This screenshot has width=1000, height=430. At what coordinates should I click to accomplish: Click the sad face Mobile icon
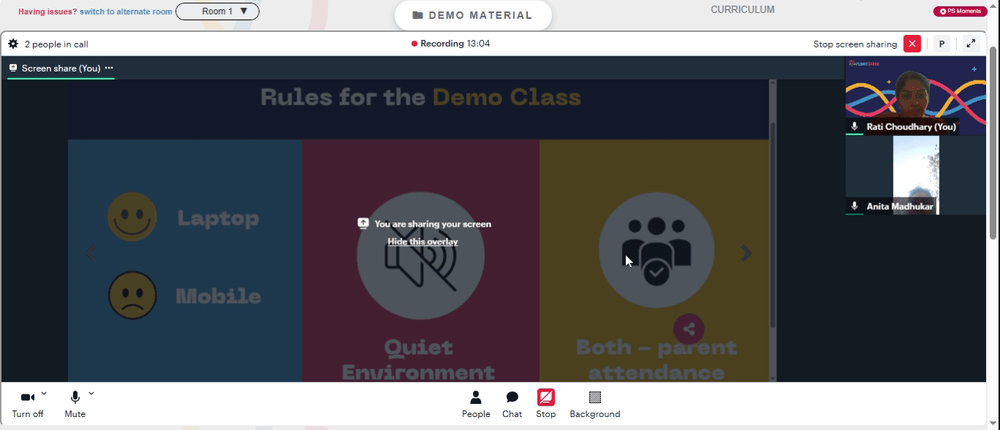click(132, 295)
